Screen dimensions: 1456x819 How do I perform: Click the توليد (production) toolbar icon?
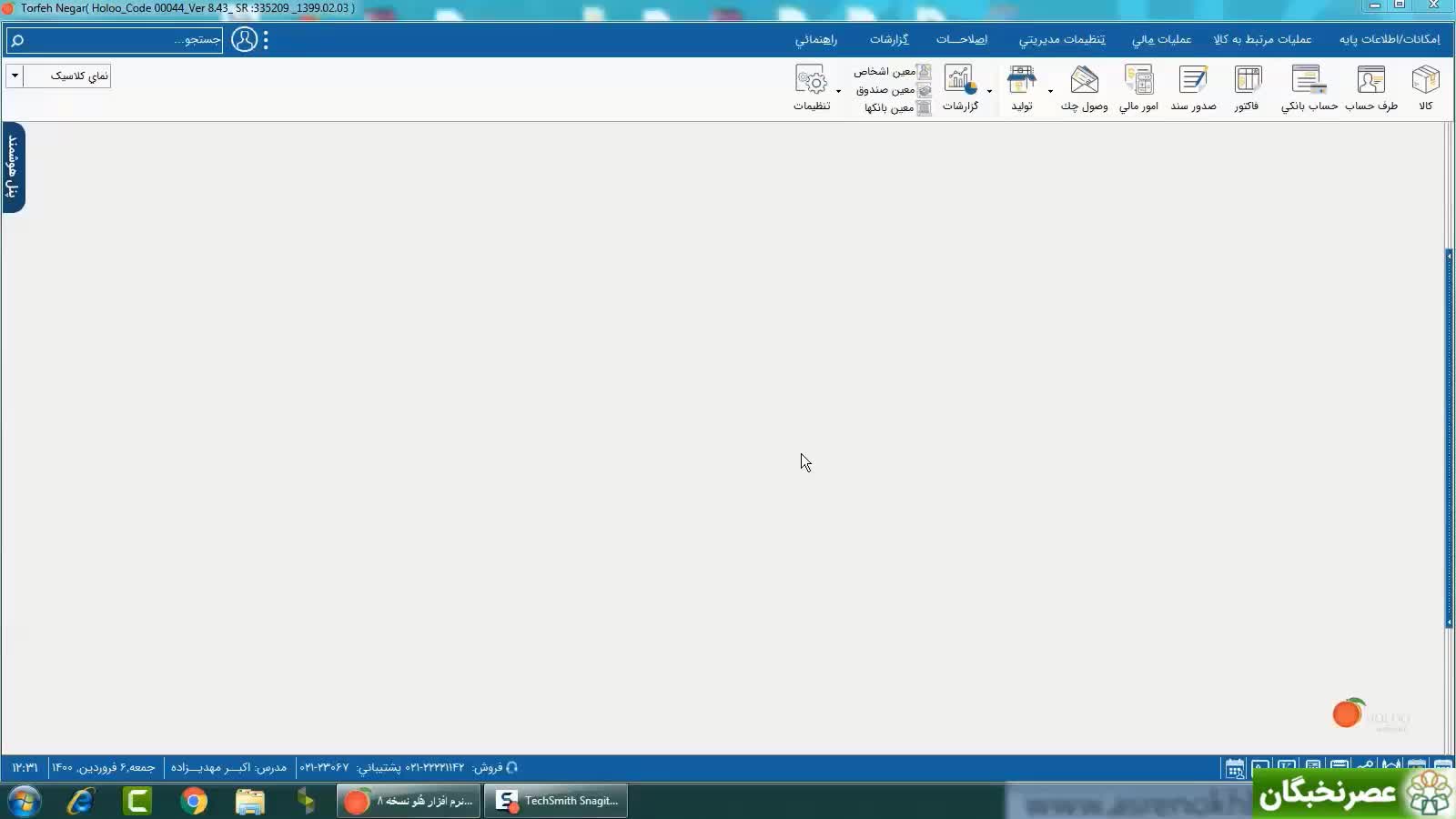click(x=1022, y=87)
